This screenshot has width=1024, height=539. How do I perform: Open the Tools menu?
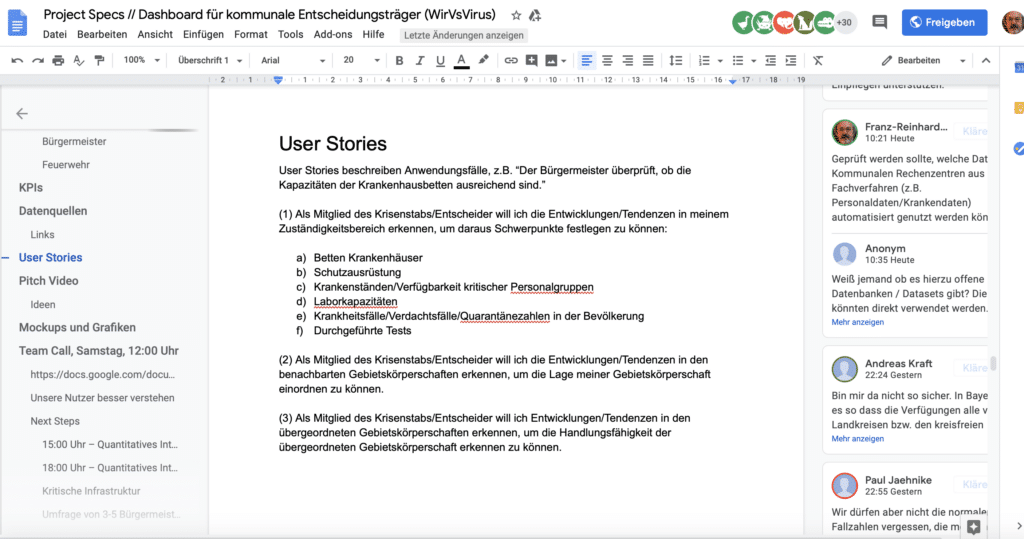[x=291, y=35]
